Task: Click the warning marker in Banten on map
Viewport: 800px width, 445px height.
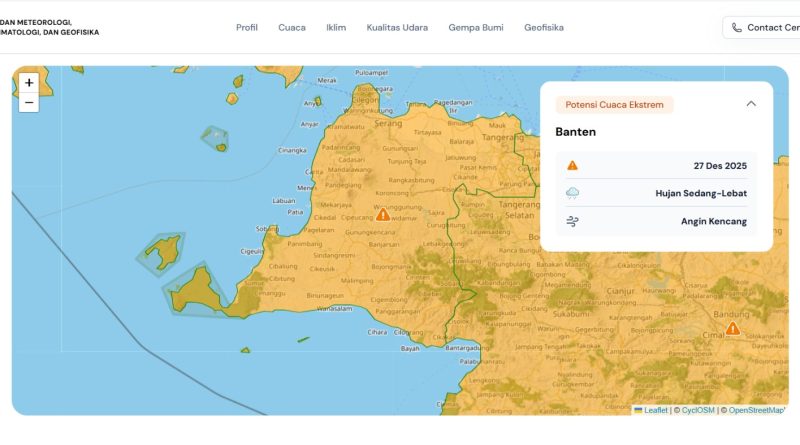Action: (x=383, y=214)
